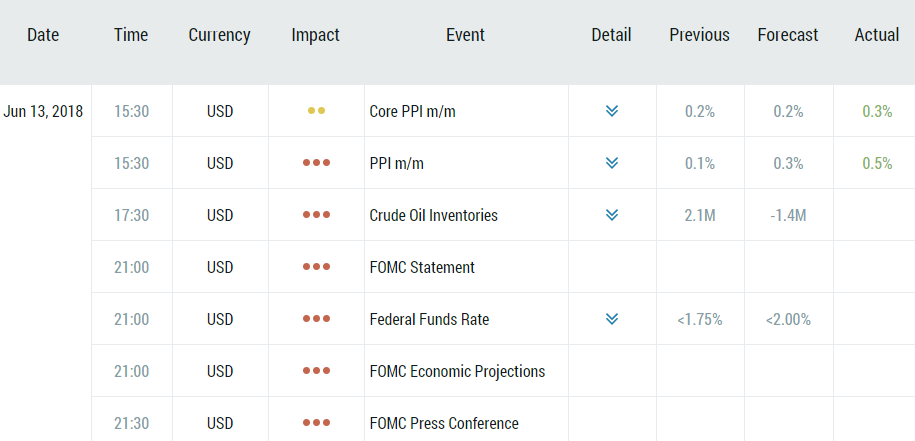The image size is (915, 441).
Task: Open the FOMC Press Conference event
Action: coord(444,423)
